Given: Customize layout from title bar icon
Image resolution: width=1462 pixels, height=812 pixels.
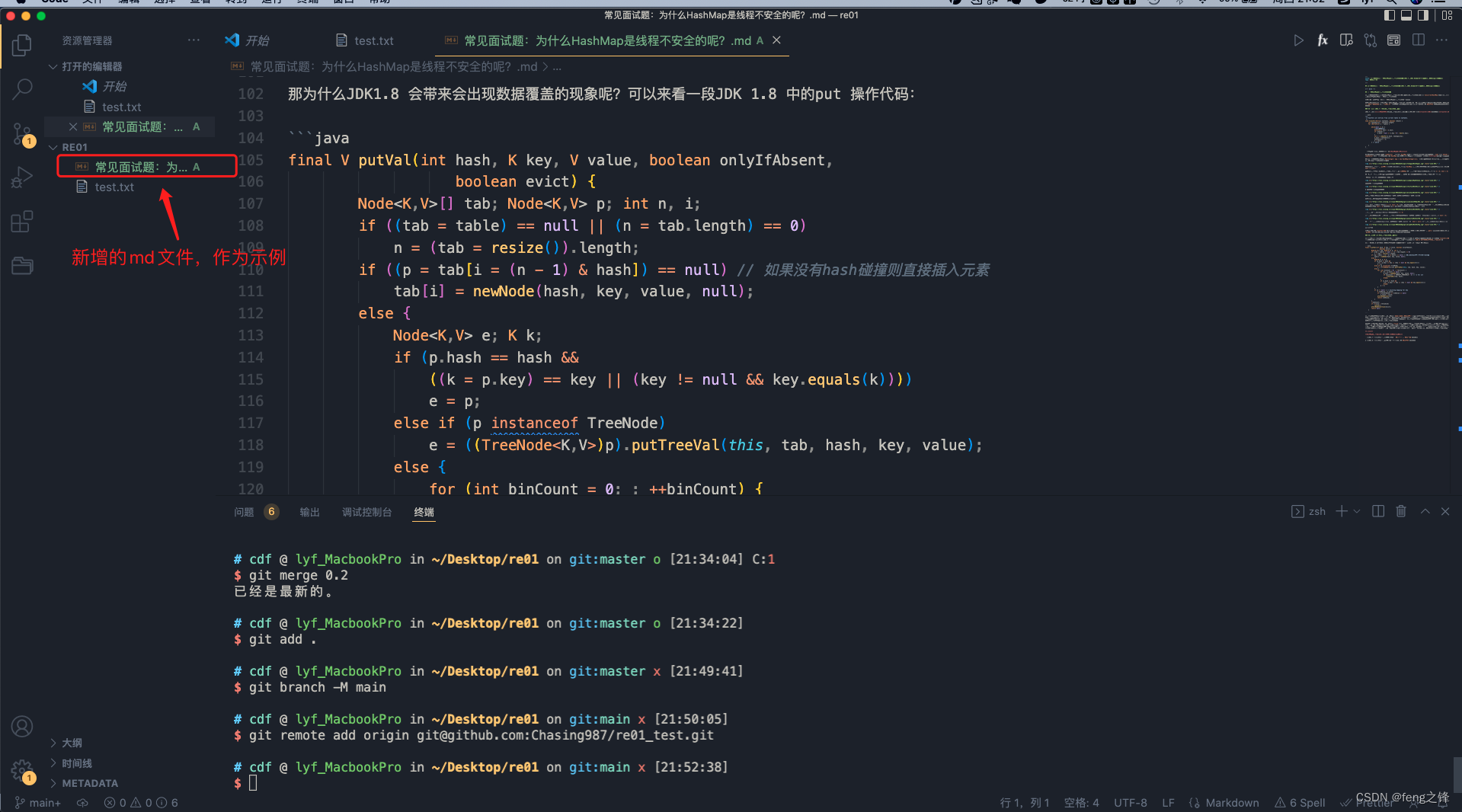Looking at the screenshot, I should point(1448,15).
